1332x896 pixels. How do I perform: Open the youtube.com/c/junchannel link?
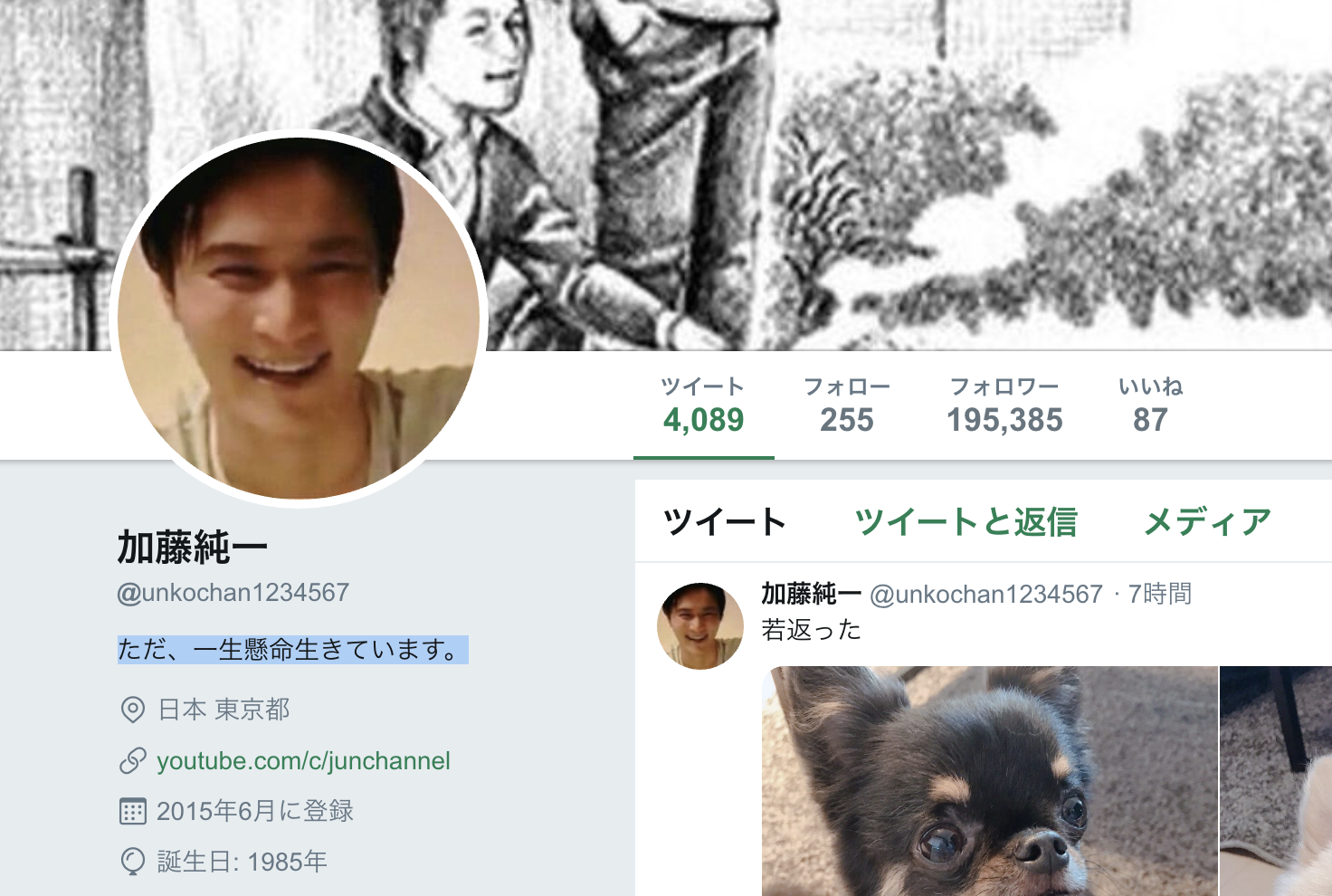(x=303, y=761)
